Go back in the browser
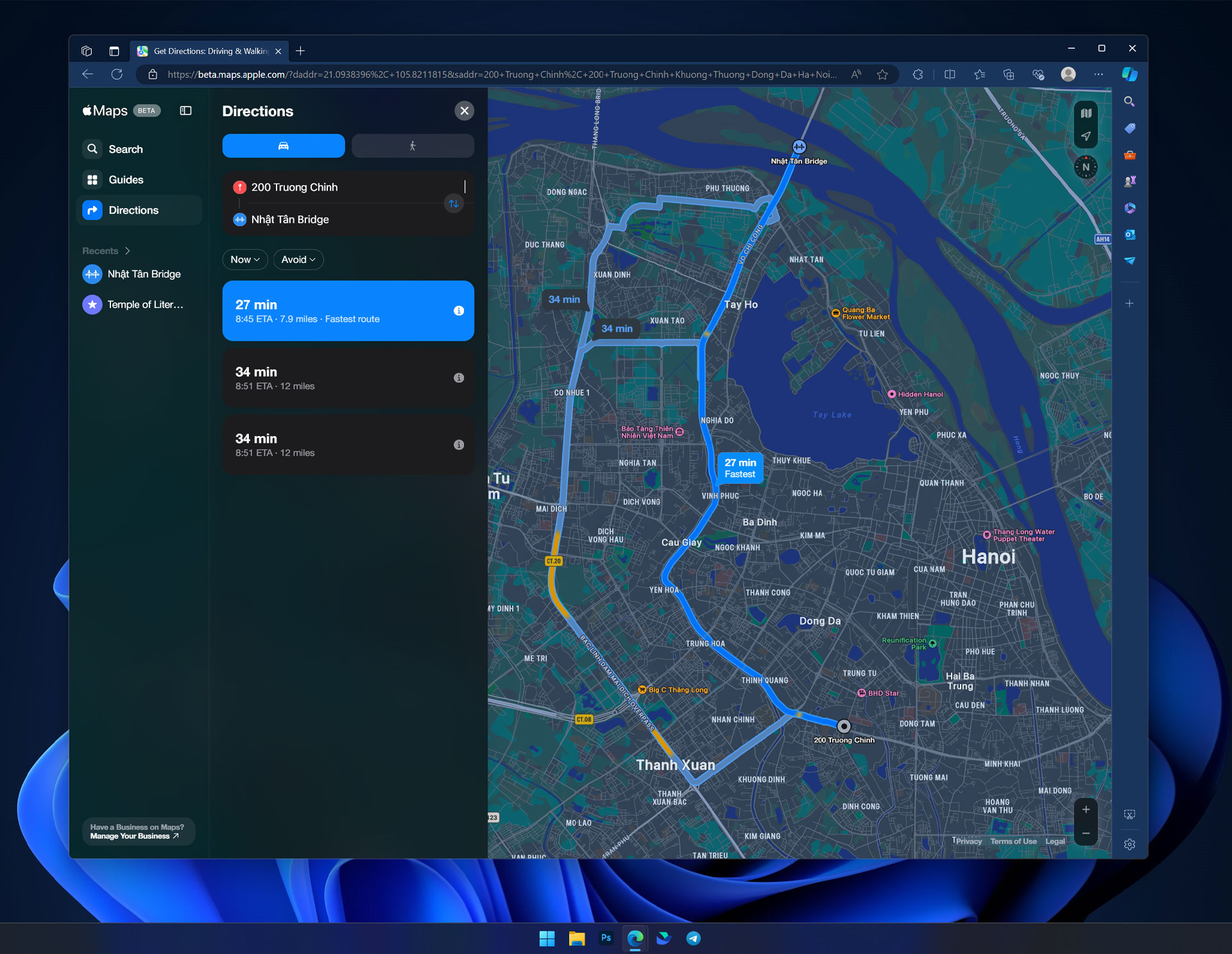 click(x=88, y=74)
